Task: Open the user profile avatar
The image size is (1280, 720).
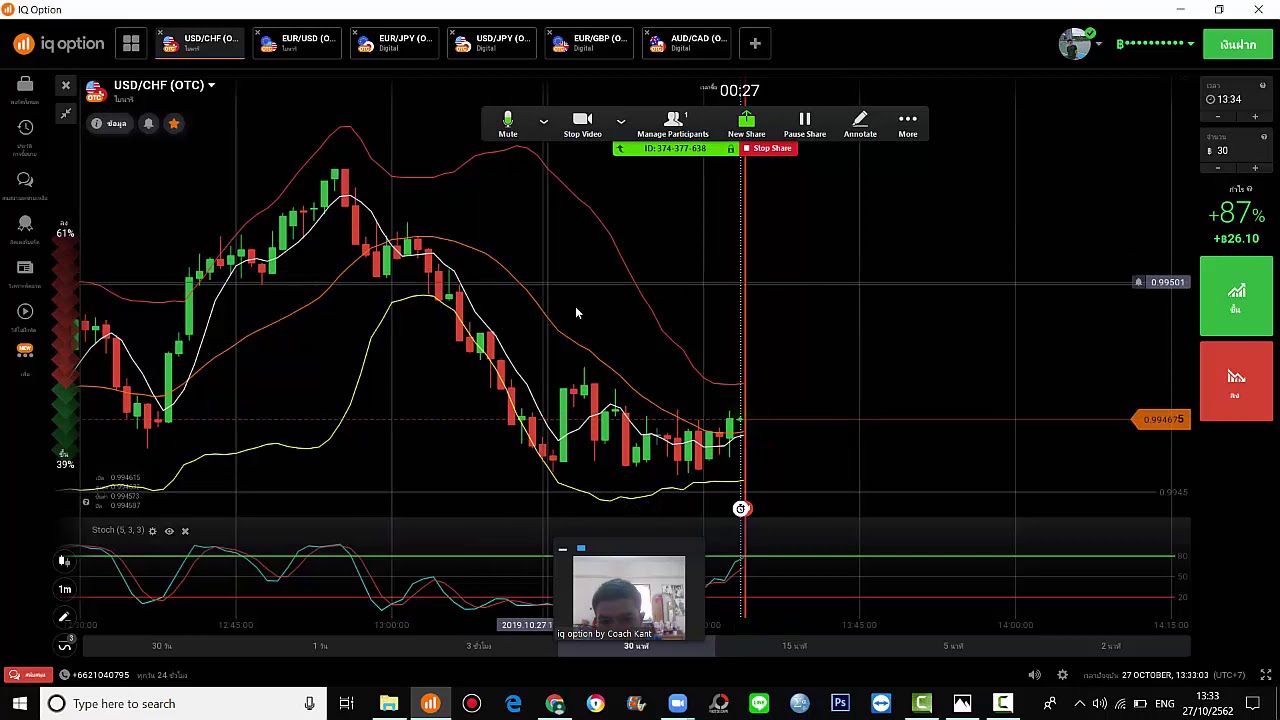Action: pyautogui.click(x=1075, y=43)
